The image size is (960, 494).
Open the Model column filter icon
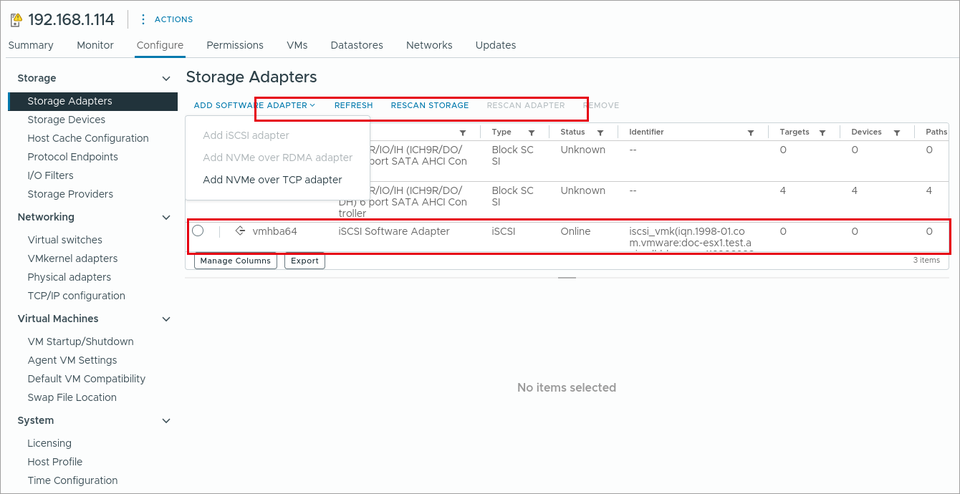[463, 133]
